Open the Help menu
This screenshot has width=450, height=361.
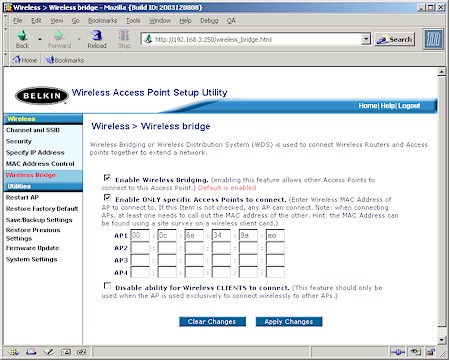(x=185, y=21)
